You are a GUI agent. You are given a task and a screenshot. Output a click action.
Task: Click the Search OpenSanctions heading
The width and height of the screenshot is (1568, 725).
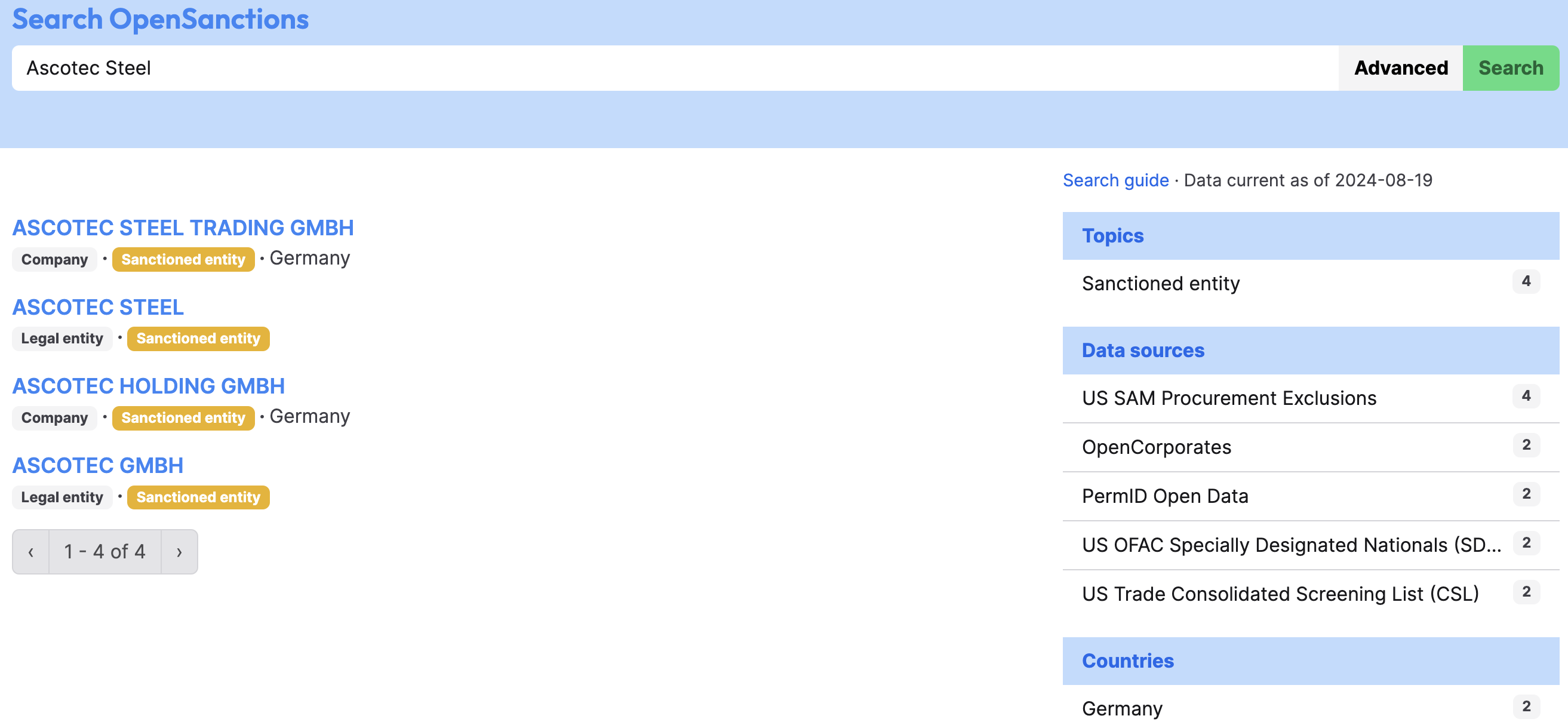tap(161, 19)
